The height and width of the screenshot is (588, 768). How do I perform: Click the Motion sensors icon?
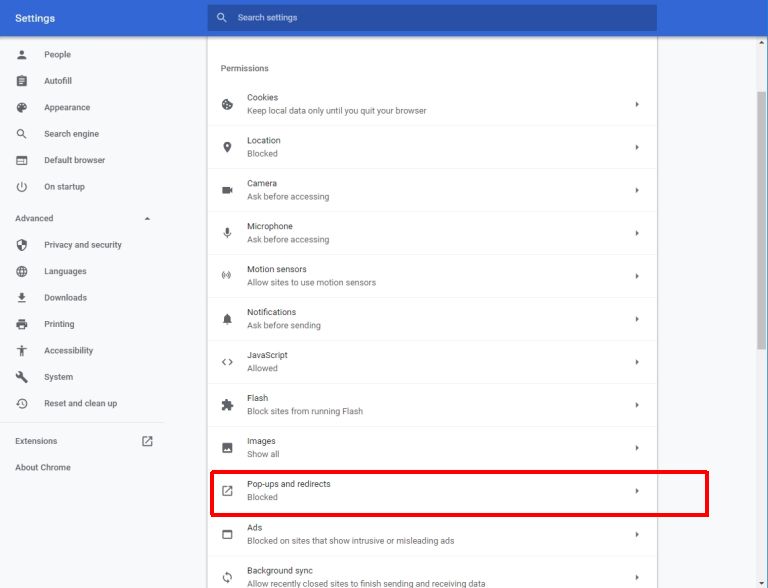(226, 275)
